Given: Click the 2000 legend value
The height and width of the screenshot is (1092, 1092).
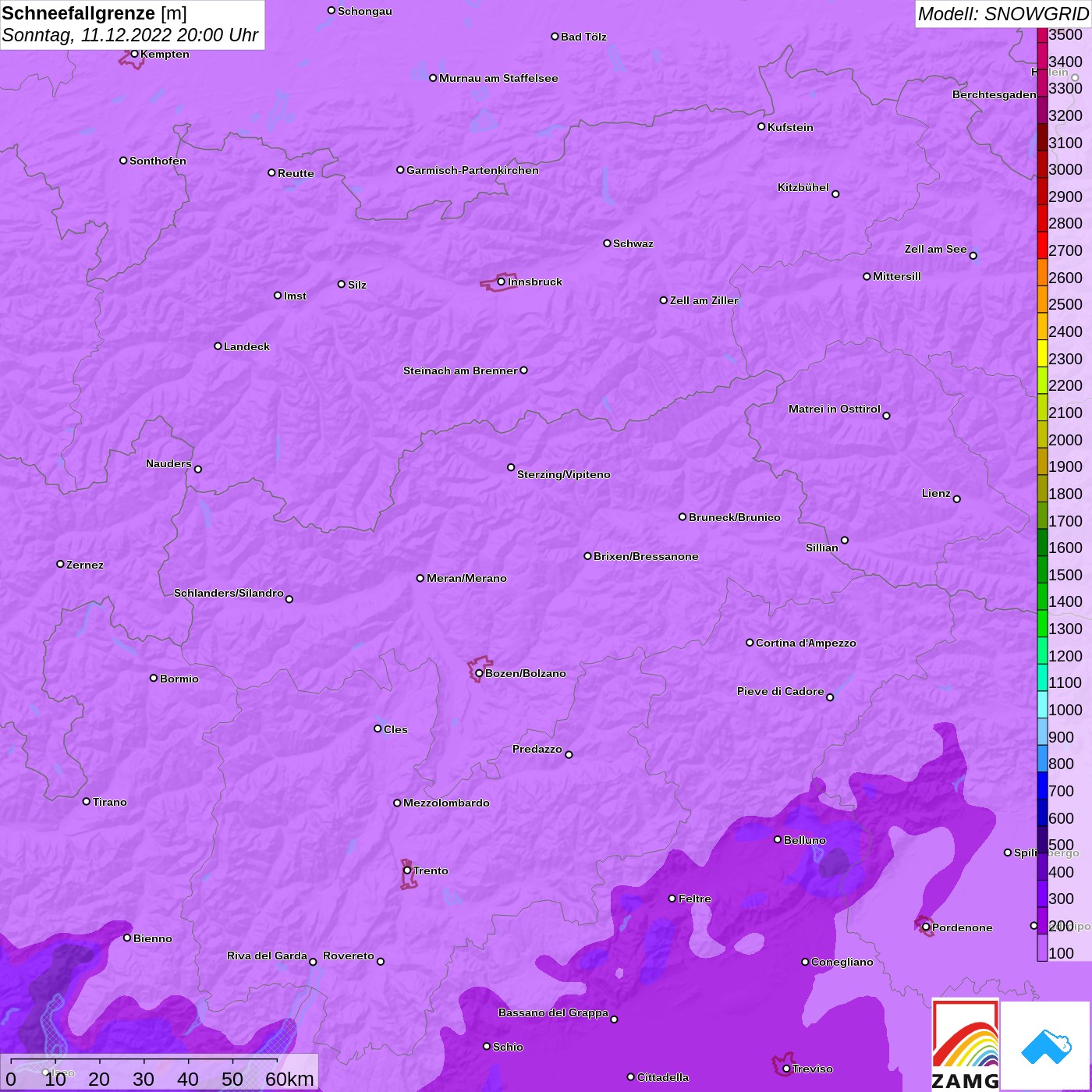Looking at the screenshot, I should tap(1065, 440).
